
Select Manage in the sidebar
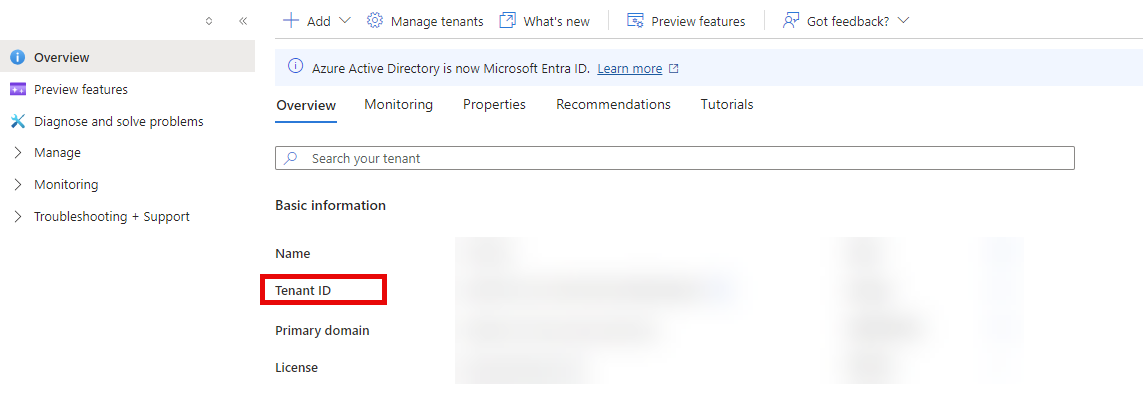point(57,153)
